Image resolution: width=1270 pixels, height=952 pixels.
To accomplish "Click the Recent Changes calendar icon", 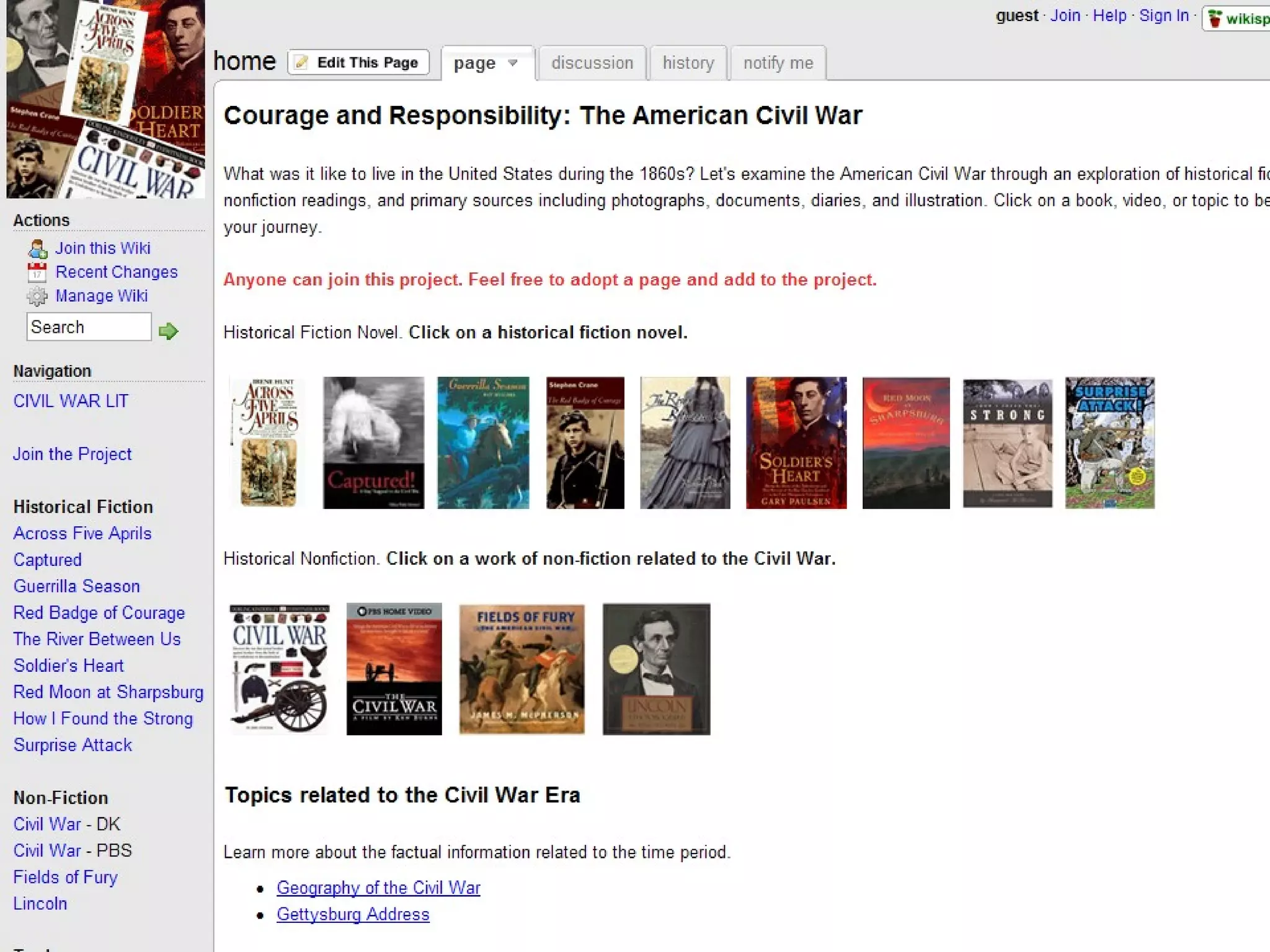I will click(37, 272).
